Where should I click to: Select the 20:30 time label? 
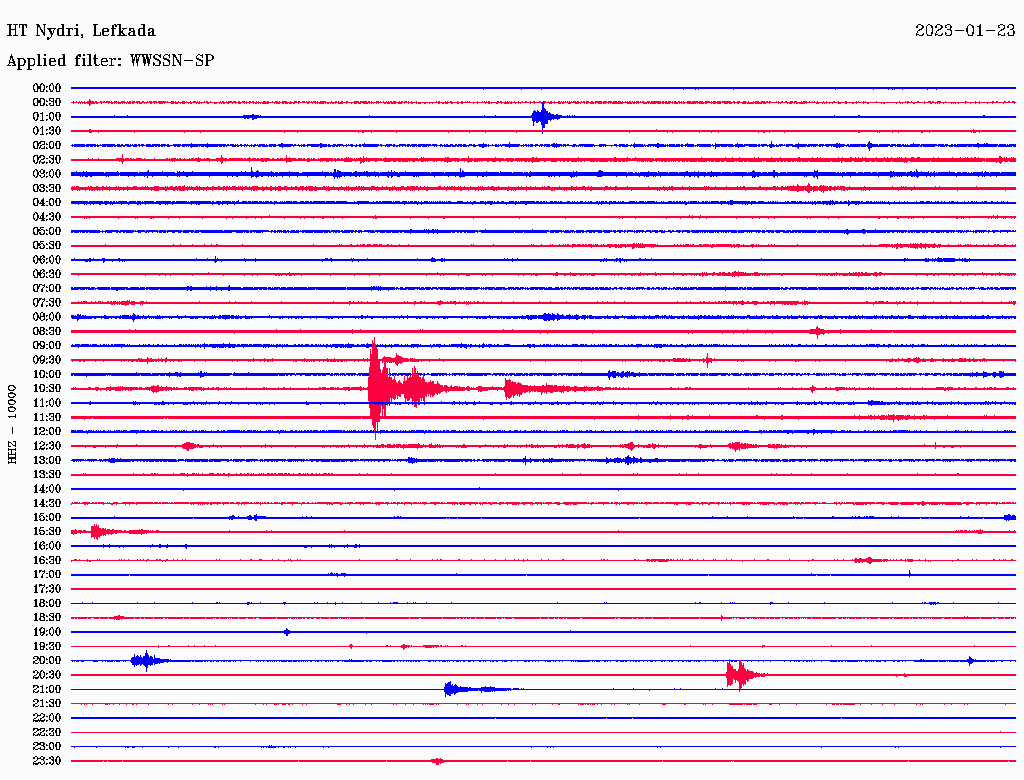coord(47,675)
